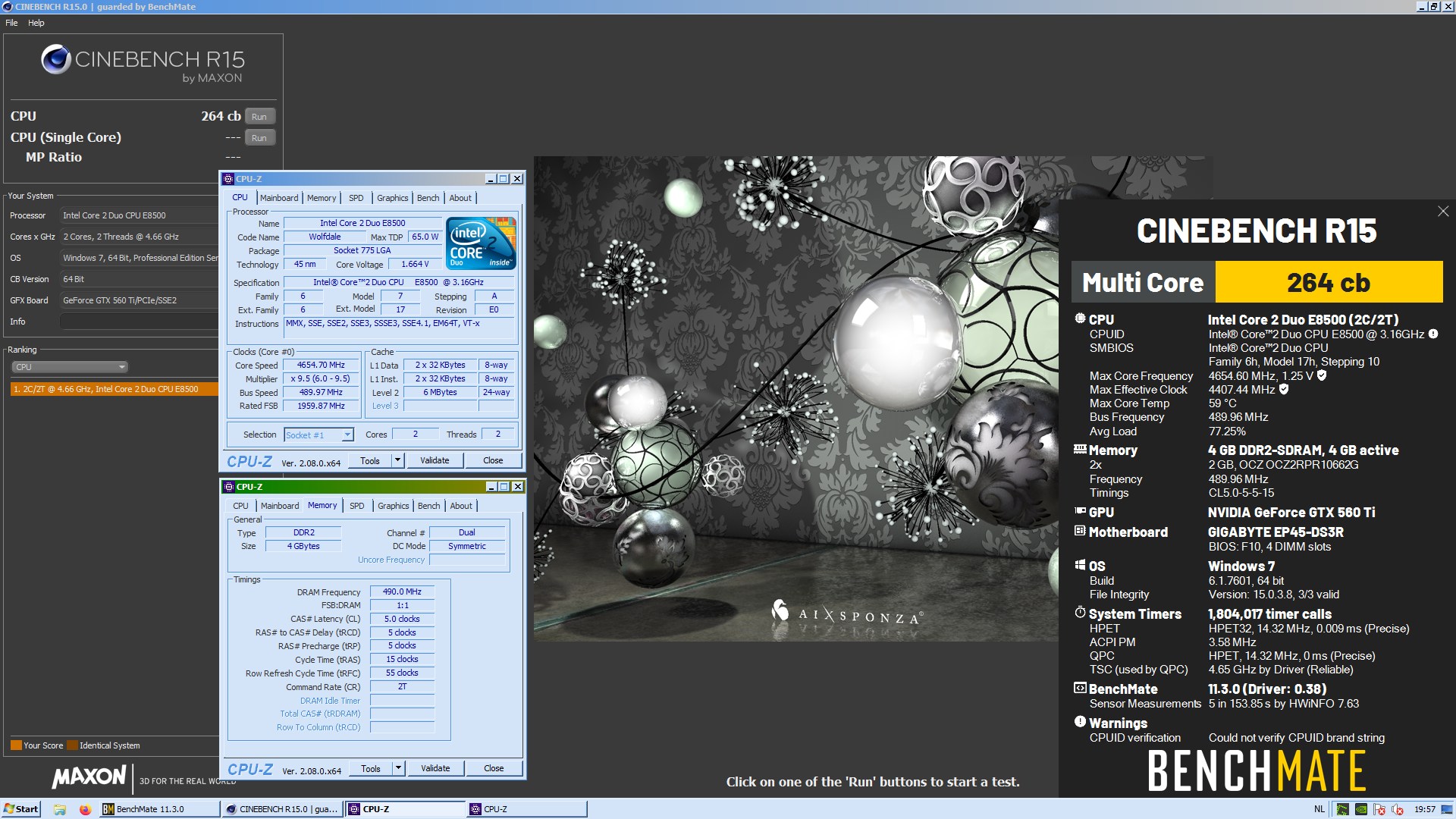Click the Identical System legend swatch
Viewport: 1456px width, 819px height.
72,745
